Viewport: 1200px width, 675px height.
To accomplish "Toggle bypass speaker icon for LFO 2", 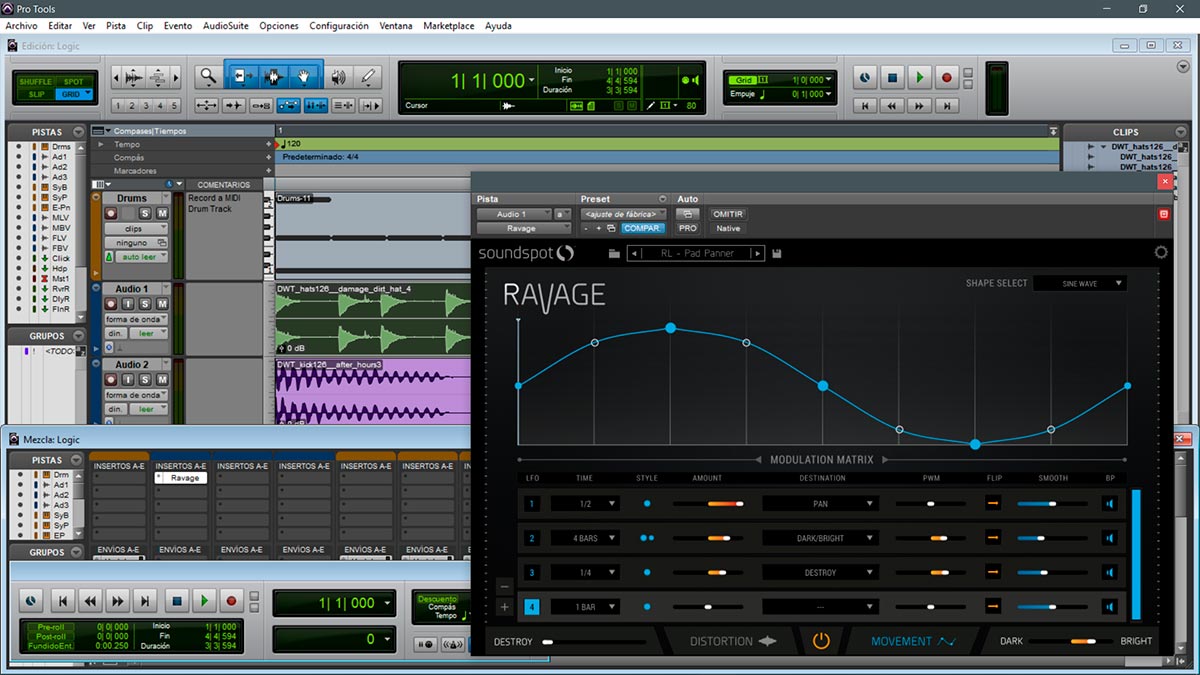I will [x=1110, y=538].
